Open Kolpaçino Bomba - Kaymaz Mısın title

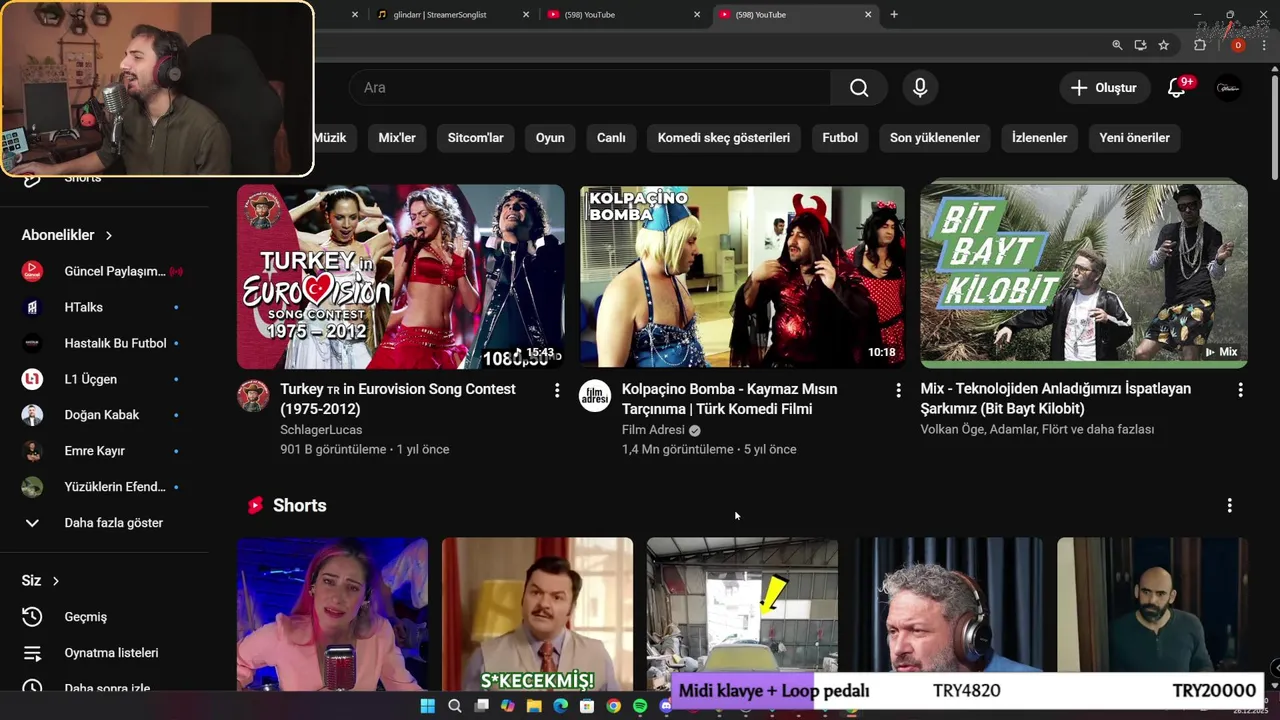click(x=730, y=399)
